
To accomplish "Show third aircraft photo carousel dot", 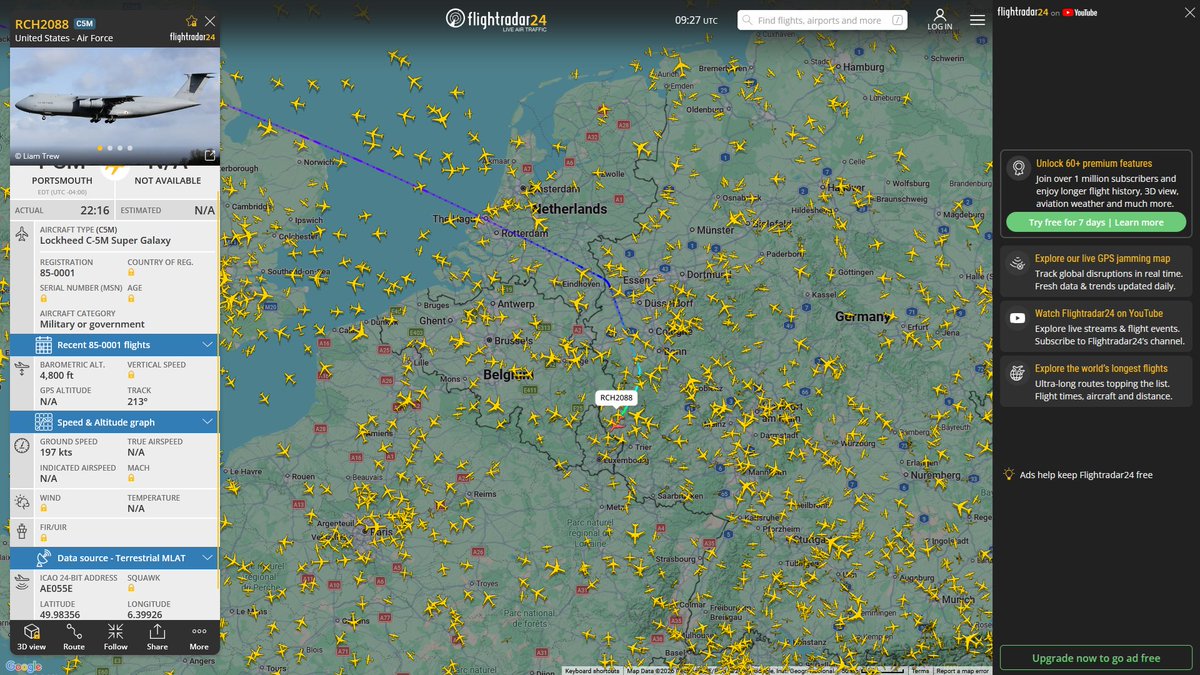I will [120, 148].
